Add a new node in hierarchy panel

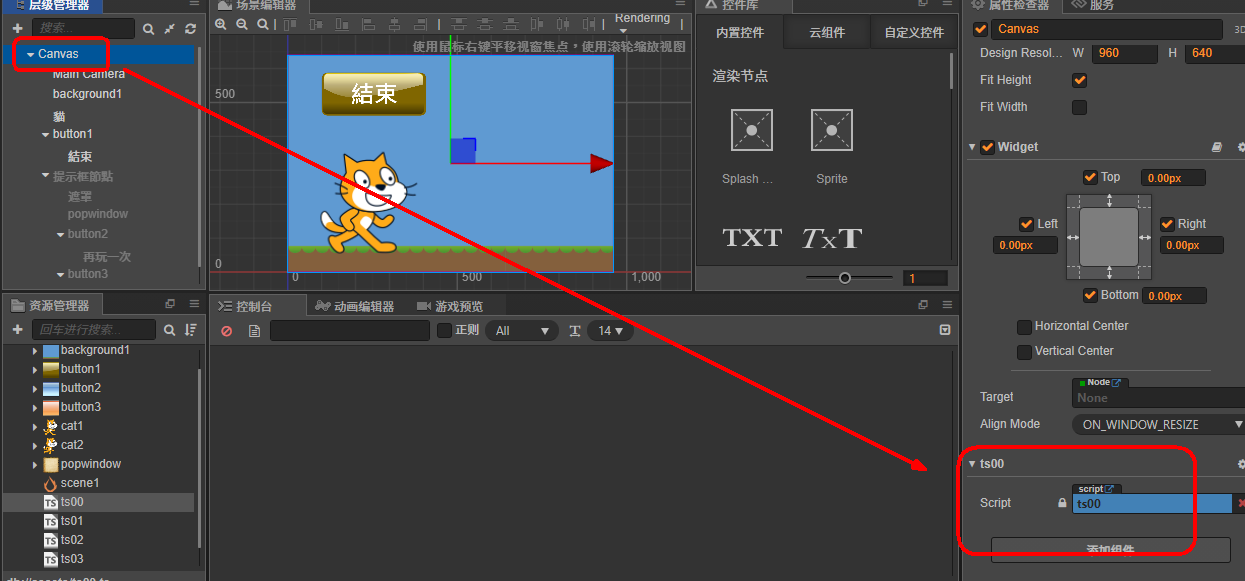point(17,29)
